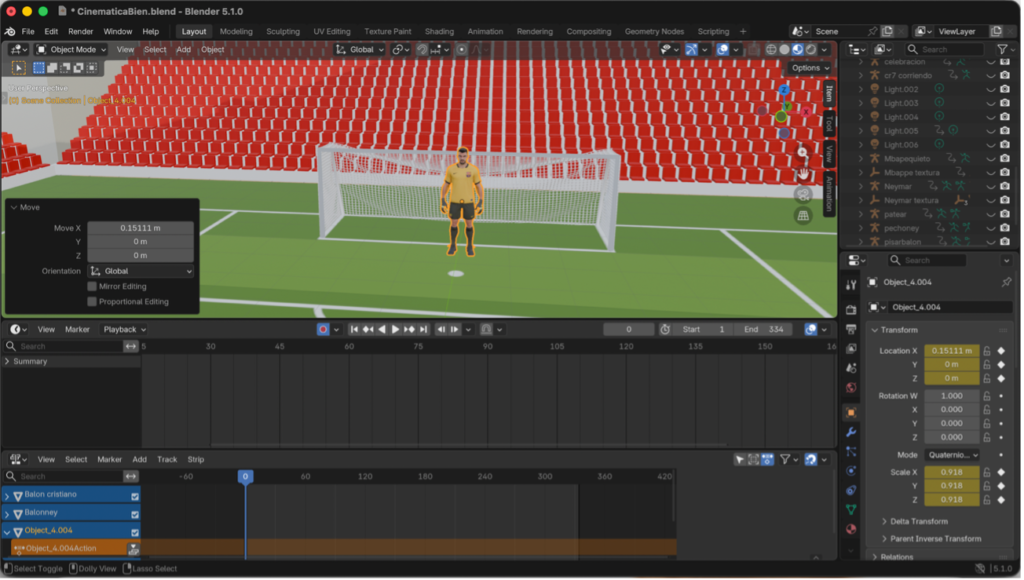Screen dimensions: 1024x580
Task: Toggle the auto keying record button
Action: coord(323,329)
